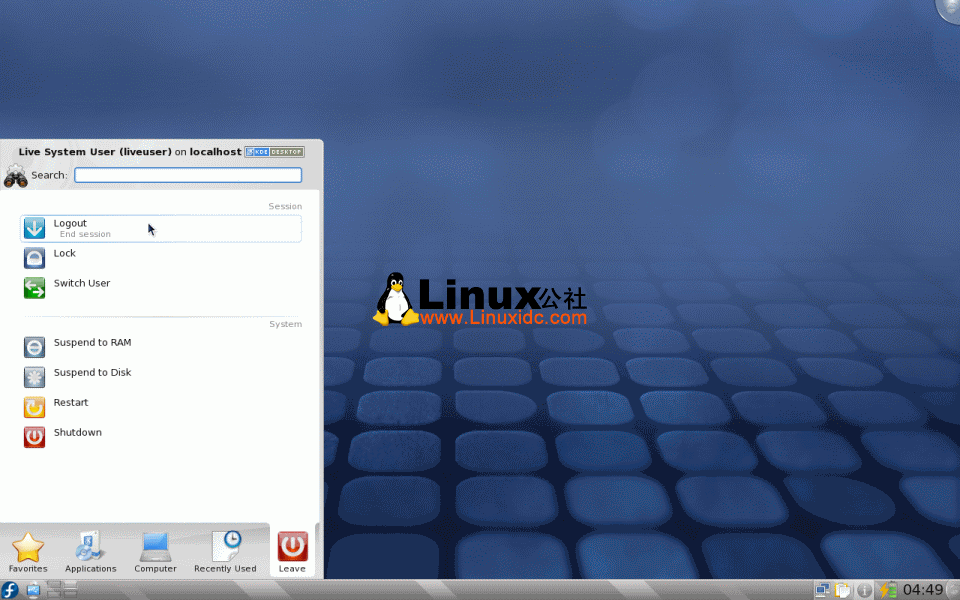Open Klipper clipboard manager from the tray
The height and width of the screenshot is (600, 960).
point(841,589)
